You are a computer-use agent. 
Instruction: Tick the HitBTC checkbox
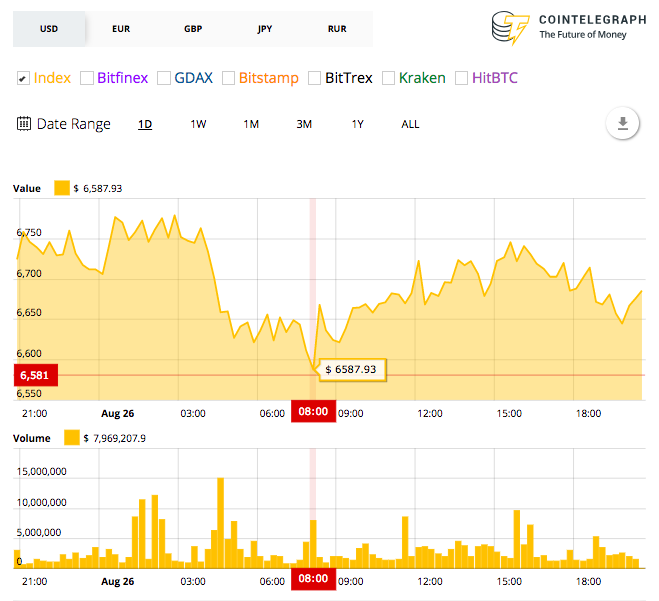(461, 78)
